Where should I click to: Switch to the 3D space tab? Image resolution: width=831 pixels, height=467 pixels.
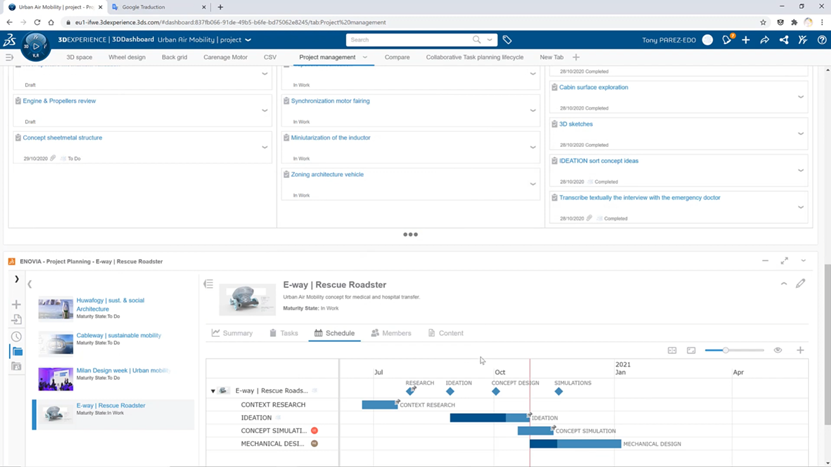(x=79, y=57)
